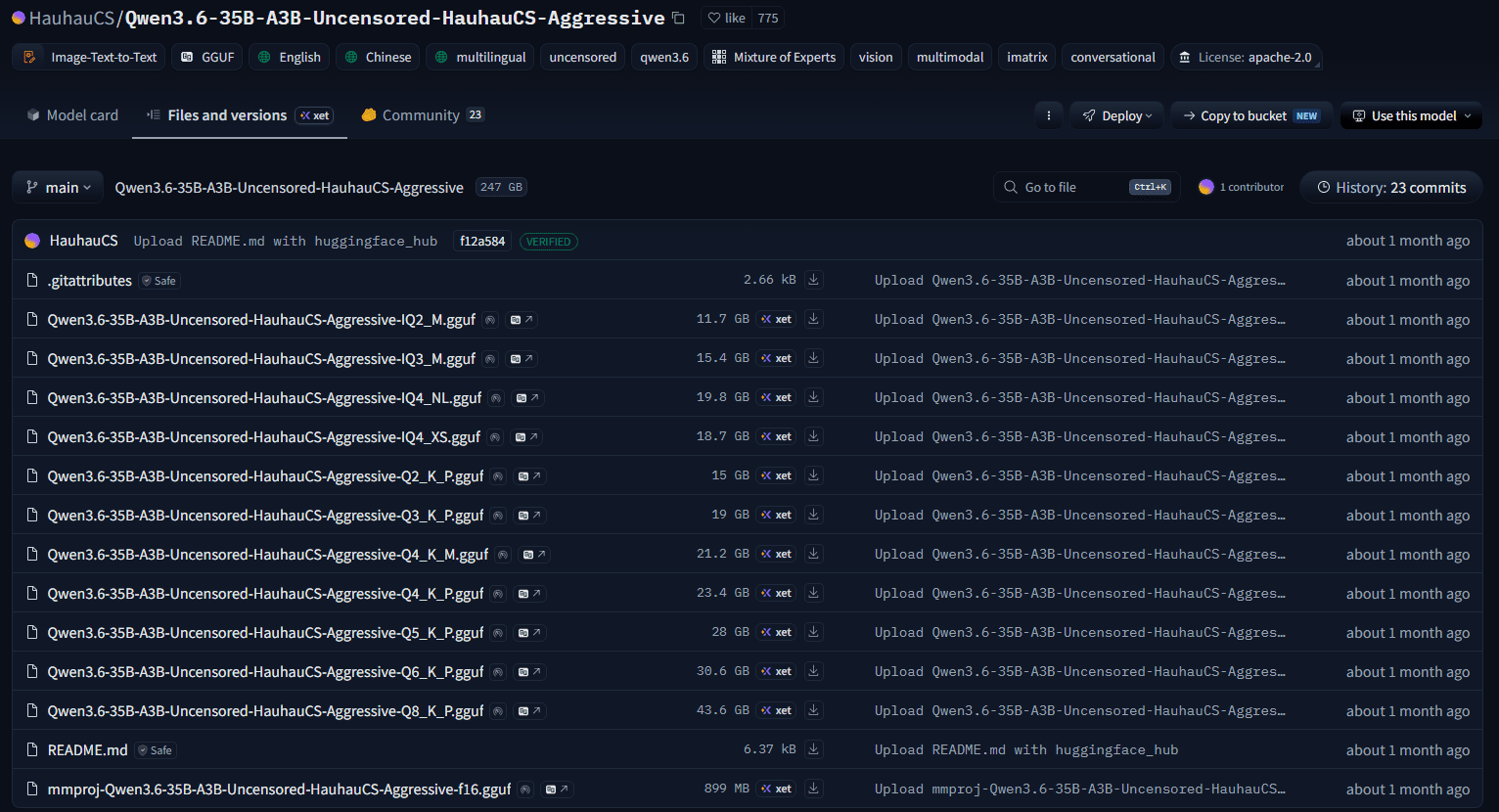Expand the Deploy dropdown
Screen dimensions: 1499x812
[x=1117, y=115]
